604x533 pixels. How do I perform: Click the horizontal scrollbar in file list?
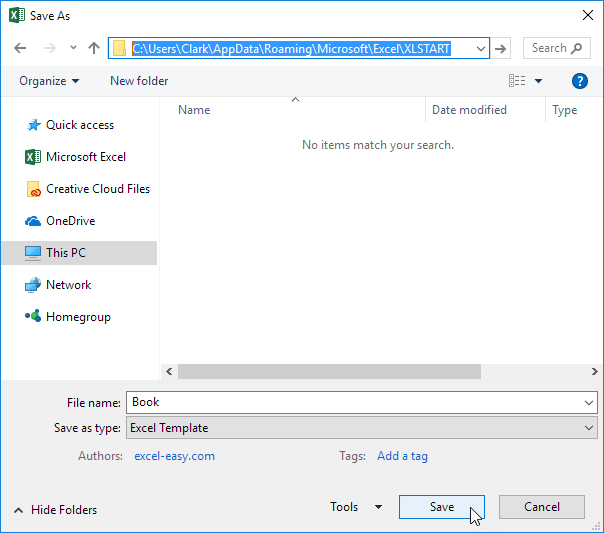[330, 371]
